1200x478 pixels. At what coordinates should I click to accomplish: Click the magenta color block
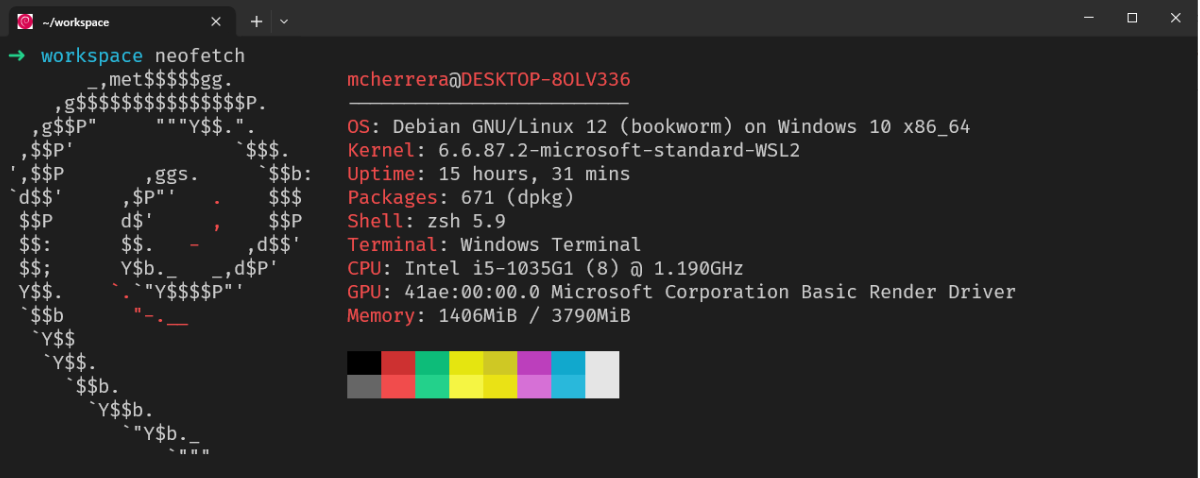coord(534,363)
